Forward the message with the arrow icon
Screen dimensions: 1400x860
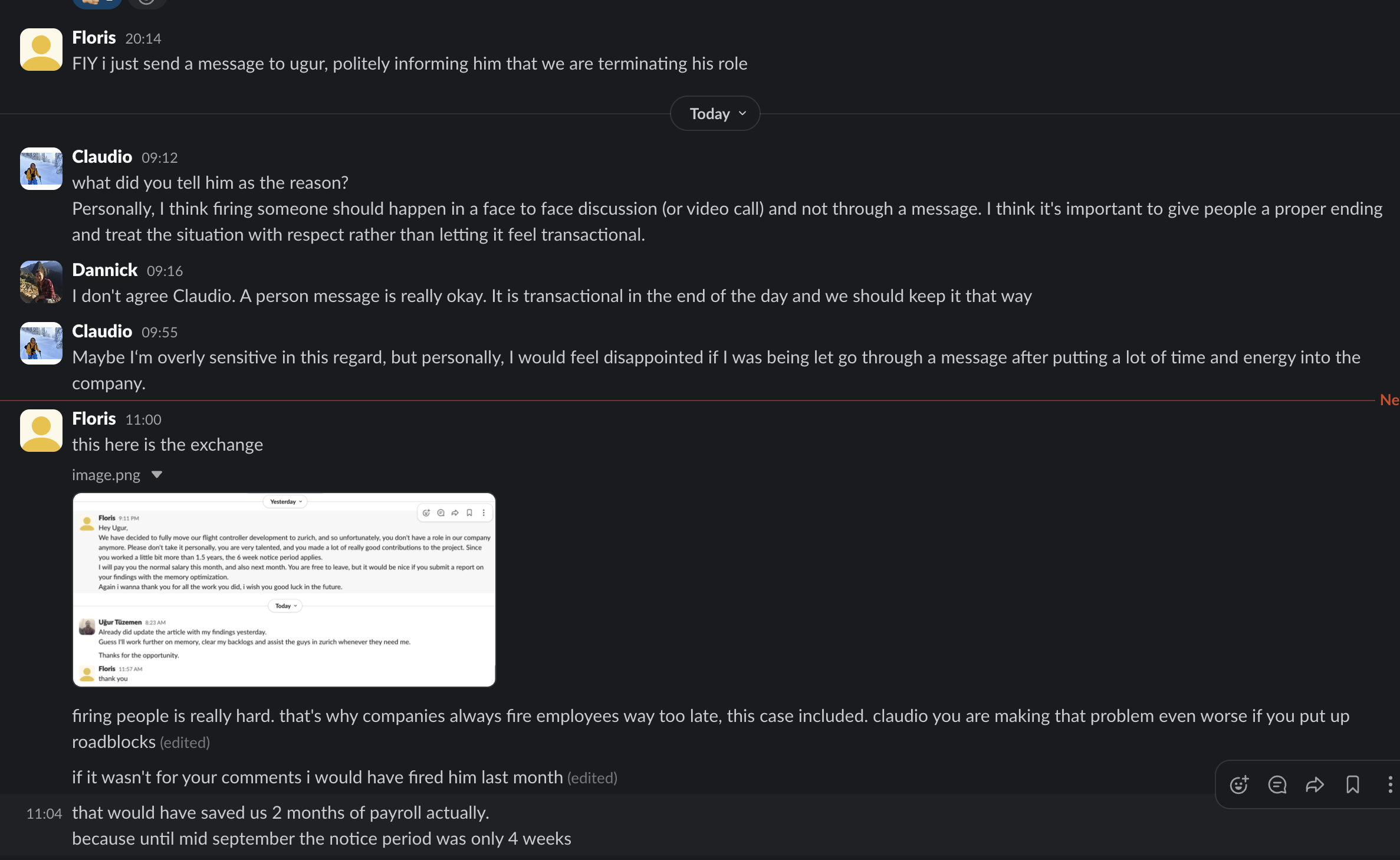click(1314, 784)
